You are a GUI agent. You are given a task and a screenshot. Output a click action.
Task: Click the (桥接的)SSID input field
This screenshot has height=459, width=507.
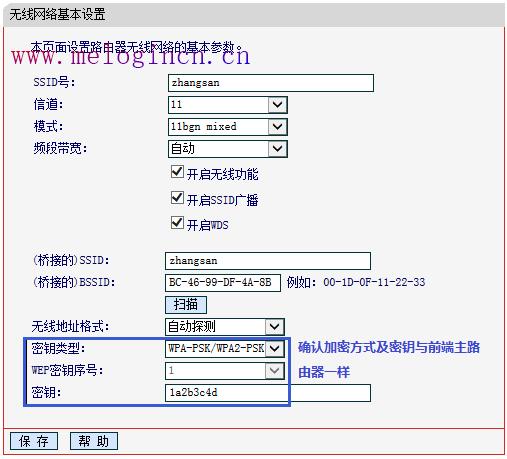[268, 261]
